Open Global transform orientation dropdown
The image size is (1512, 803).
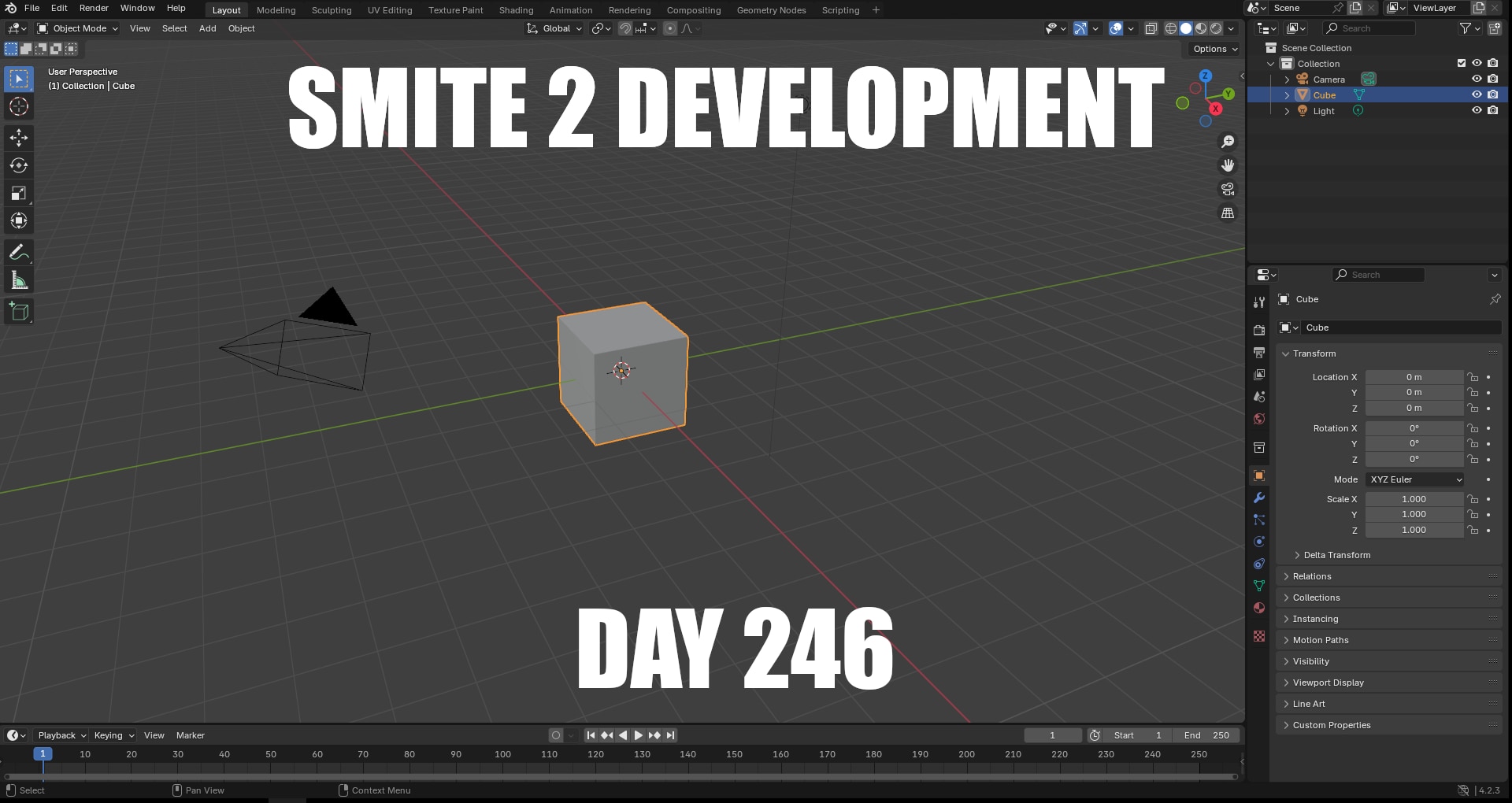point(555,28)
